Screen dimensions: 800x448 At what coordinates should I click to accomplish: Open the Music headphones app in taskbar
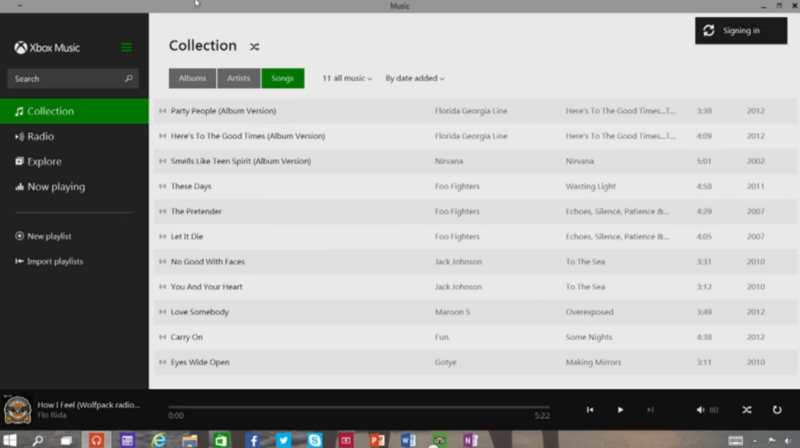point(96,440)
